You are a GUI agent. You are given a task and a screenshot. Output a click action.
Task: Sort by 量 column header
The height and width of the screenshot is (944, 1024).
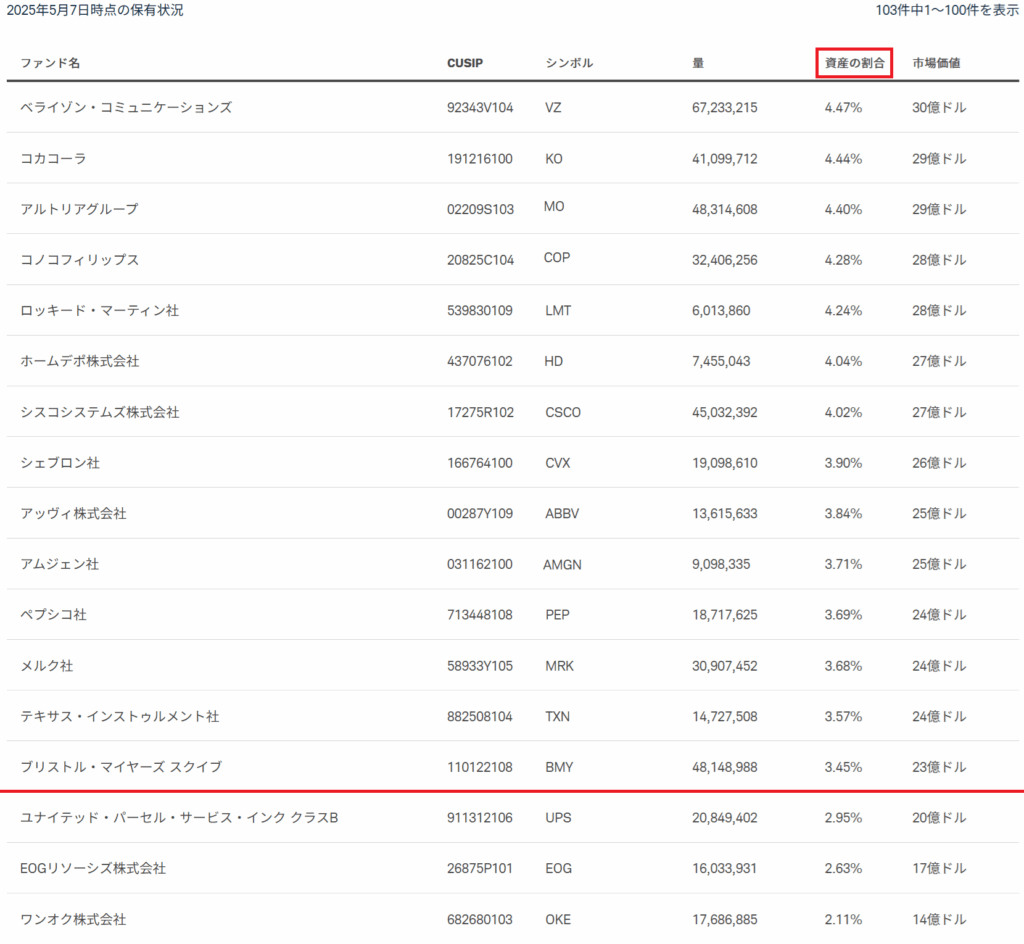(698, 63)
